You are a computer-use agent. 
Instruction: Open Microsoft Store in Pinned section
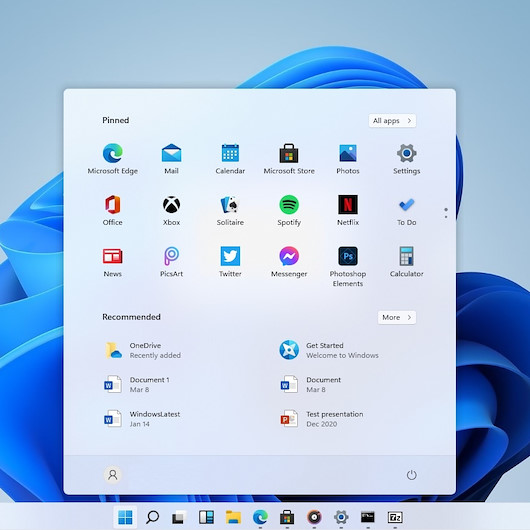click(289, 159)
